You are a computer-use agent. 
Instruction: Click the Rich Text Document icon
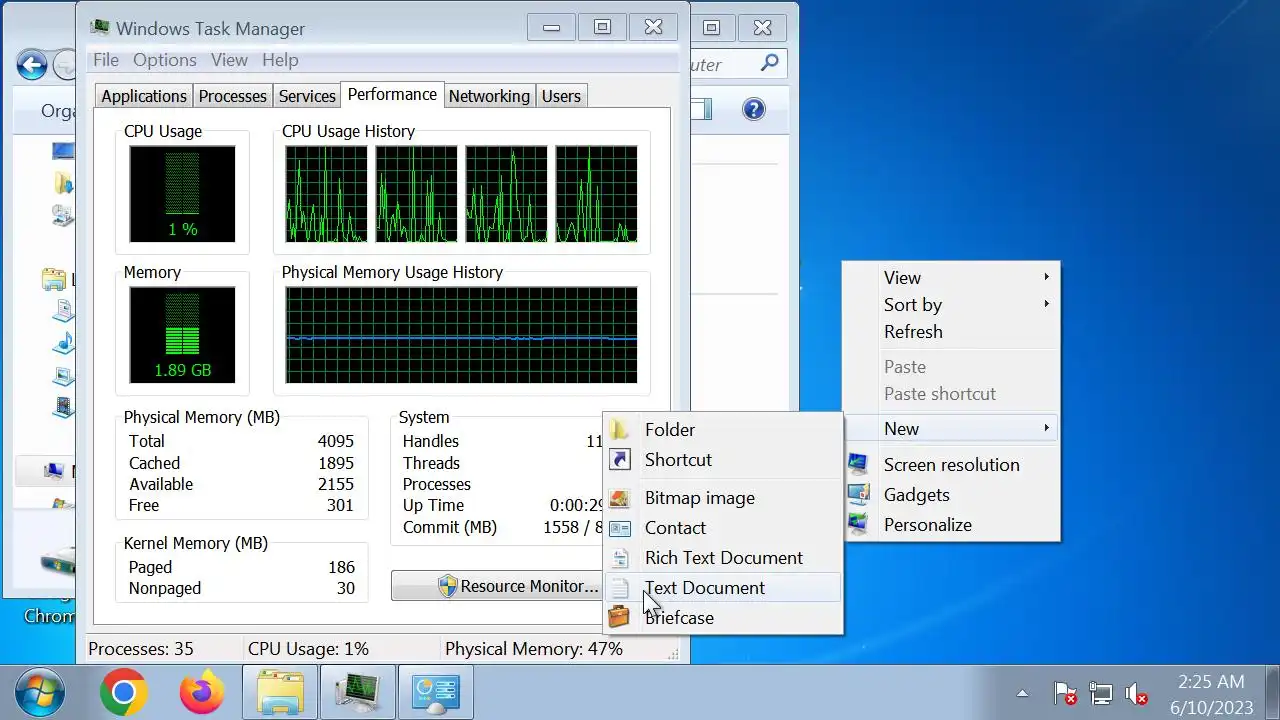coord(620,557)
